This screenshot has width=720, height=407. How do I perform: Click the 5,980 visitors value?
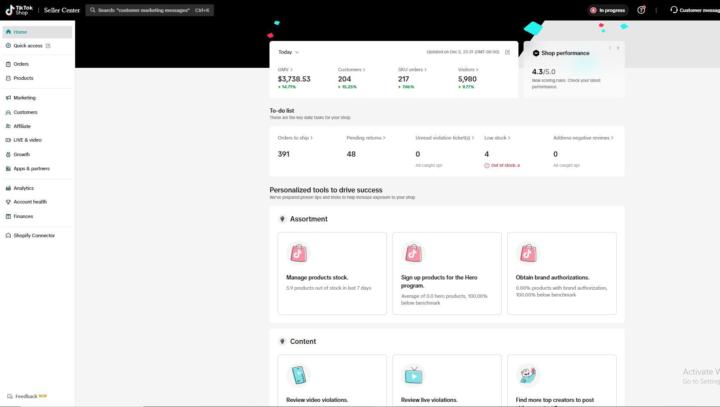point(467,79)
